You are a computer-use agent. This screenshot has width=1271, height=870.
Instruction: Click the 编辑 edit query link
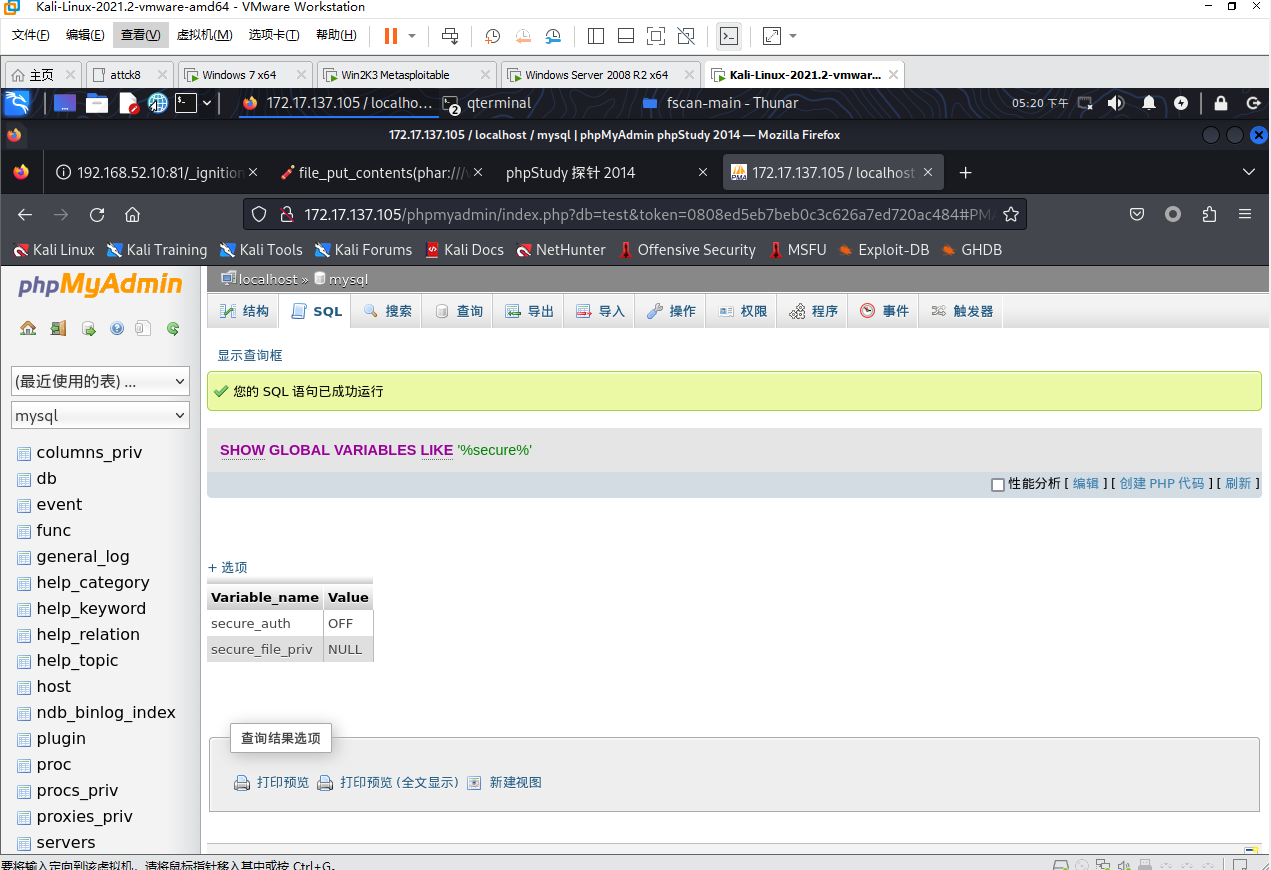[x=1086, y=484]
